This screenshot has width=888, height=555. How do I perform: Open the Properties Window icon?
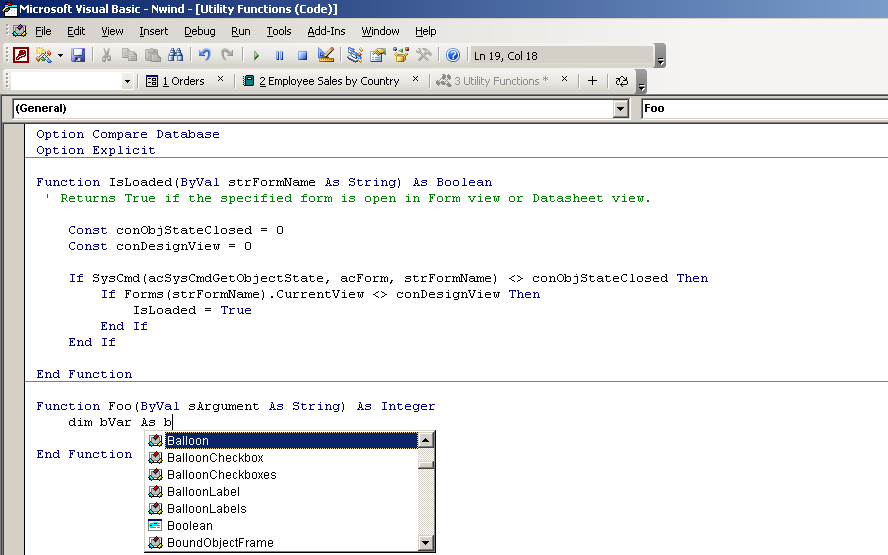coord(378,55)
